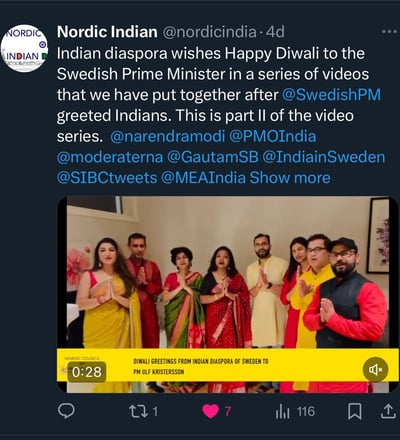The height and width of the screenshot is (440, 400).
Task: Click the Nordic Indian display name
Action: click(x=107, y=32)
